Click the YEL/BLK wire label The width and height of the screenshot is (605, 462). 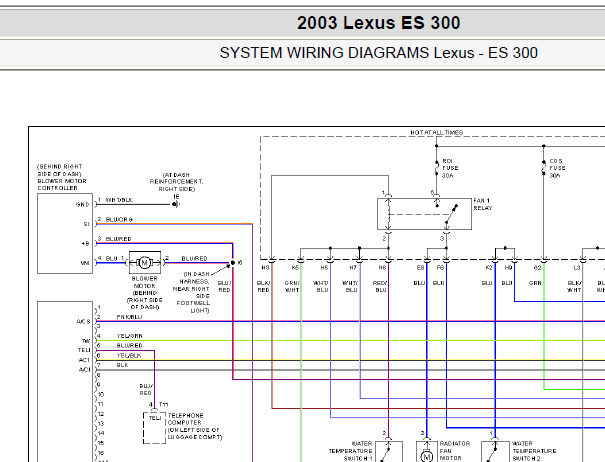tap(129, 355)
